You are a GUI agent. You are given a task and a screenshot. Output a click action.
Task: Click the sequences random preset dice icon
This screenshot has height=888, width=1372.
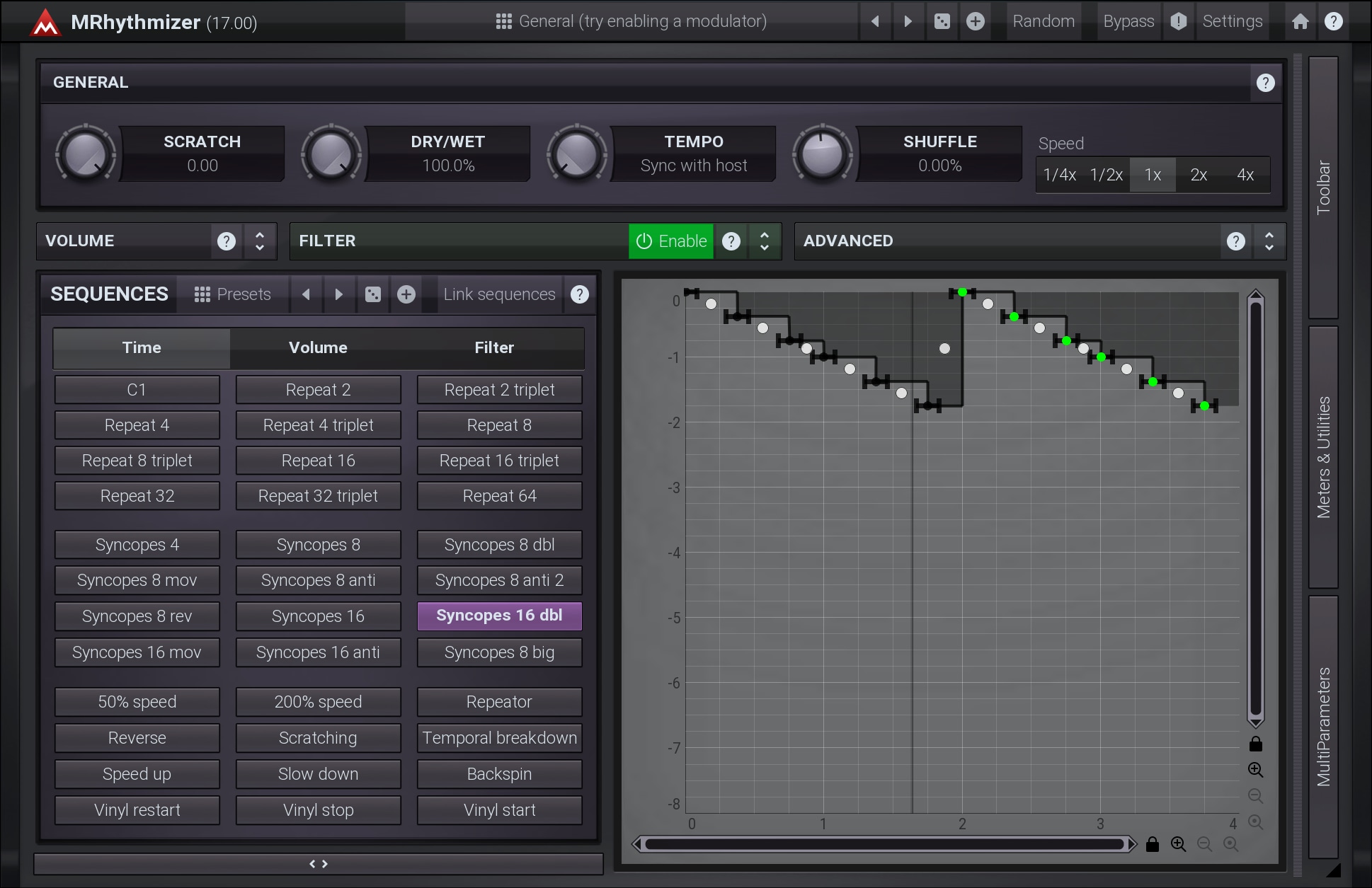(x=373, y=294)
